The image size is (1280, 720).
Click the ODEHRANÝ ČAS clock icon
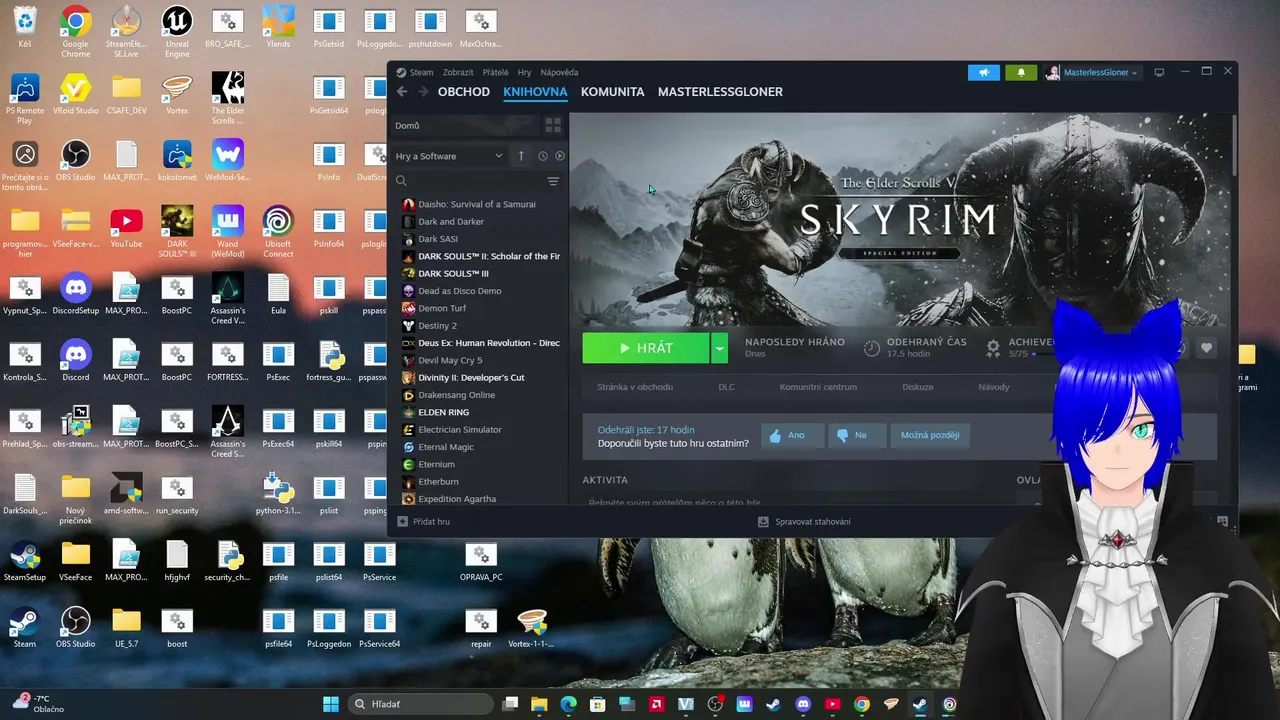[872, 348]
